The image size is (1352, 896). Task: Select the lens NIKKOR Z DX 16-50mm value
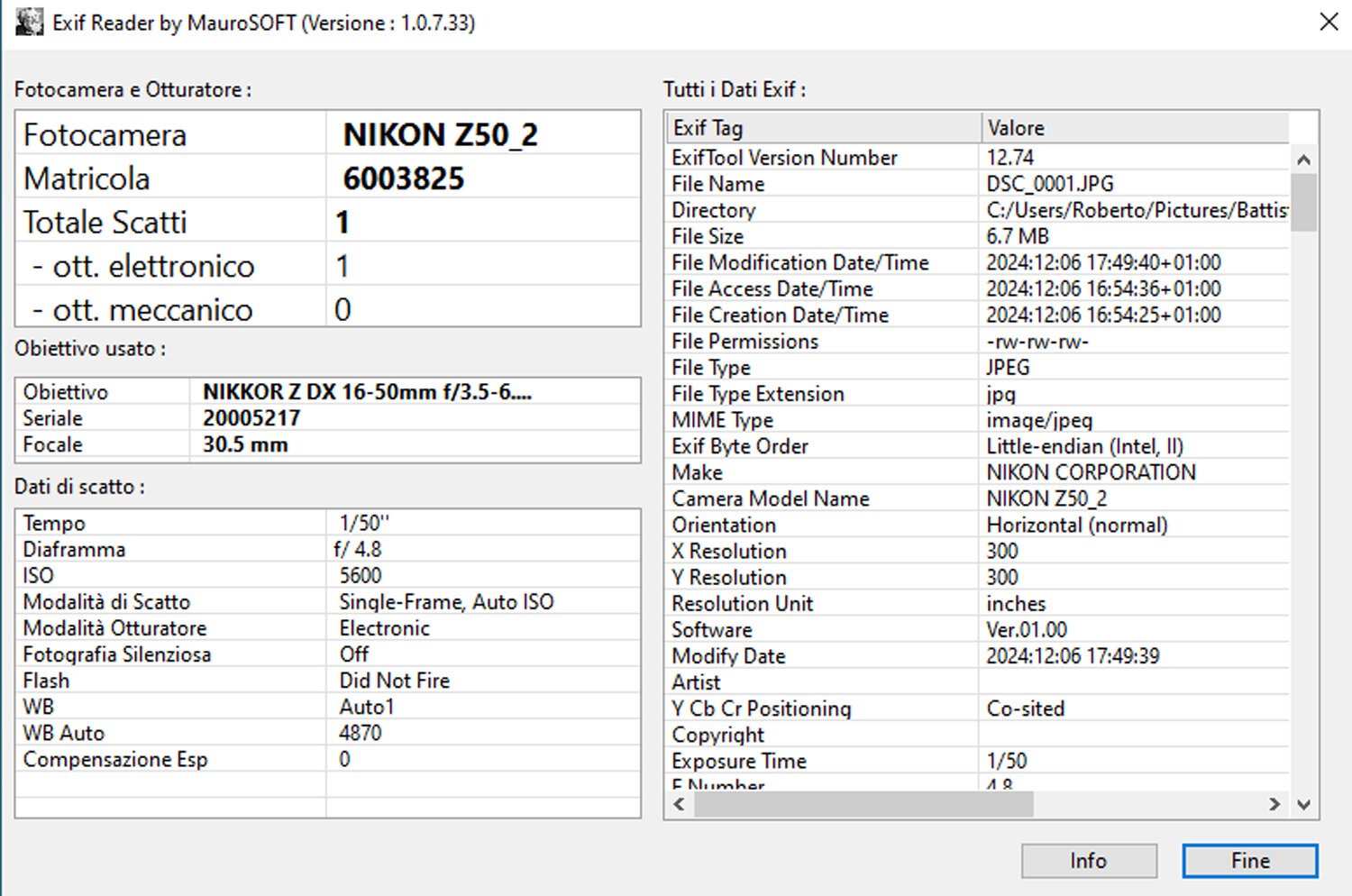point(367,392)
